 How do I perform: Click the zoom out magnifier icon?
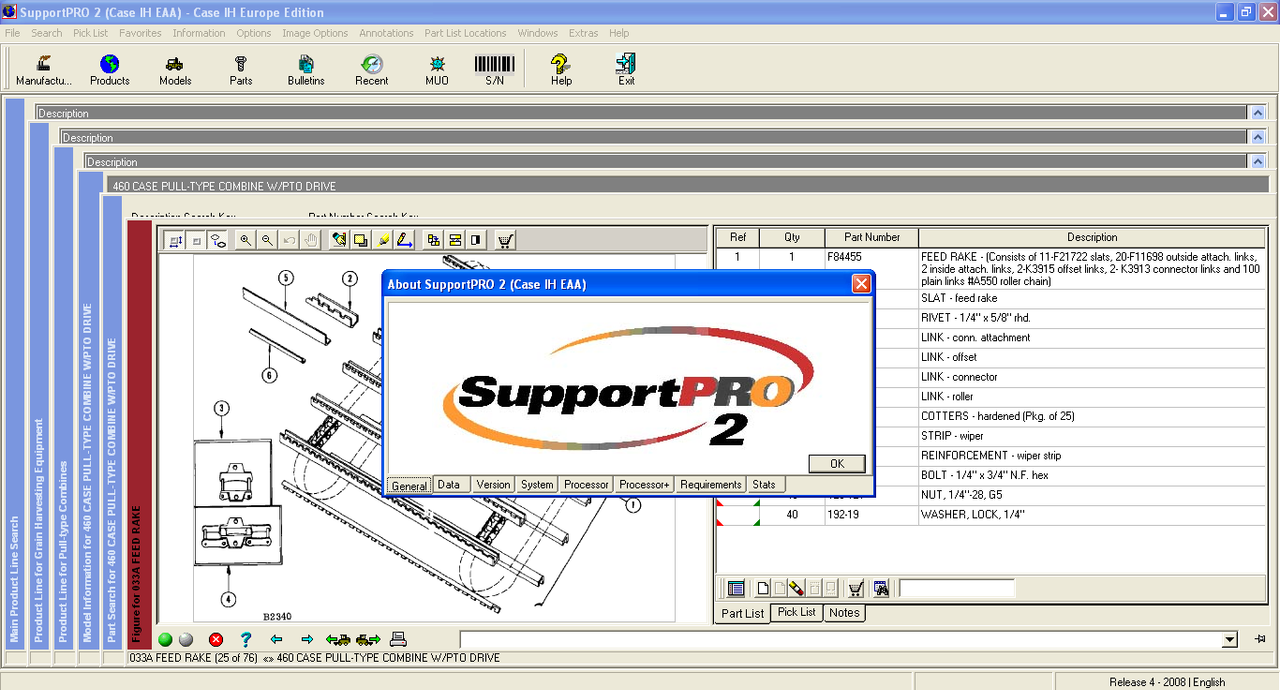[x=267, y=240]
